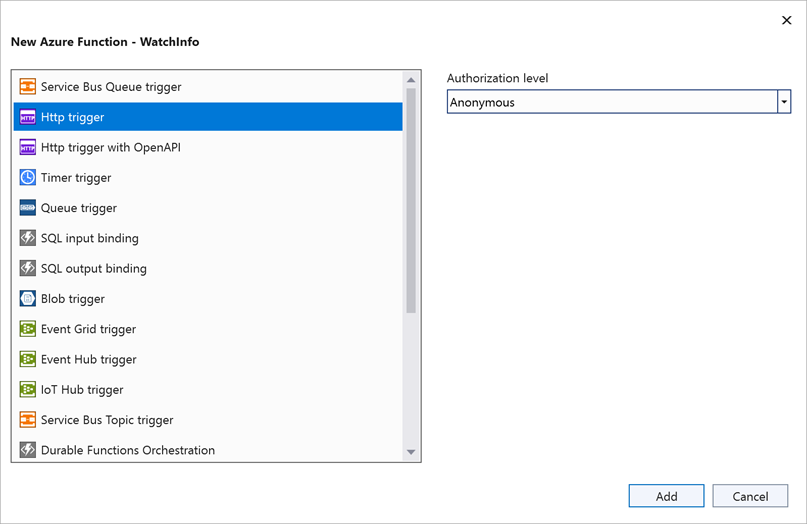The height and width of the screenshot is (524, 807).
Task: Select Durable Functions Orchestration template
Action: click(128, 451)
